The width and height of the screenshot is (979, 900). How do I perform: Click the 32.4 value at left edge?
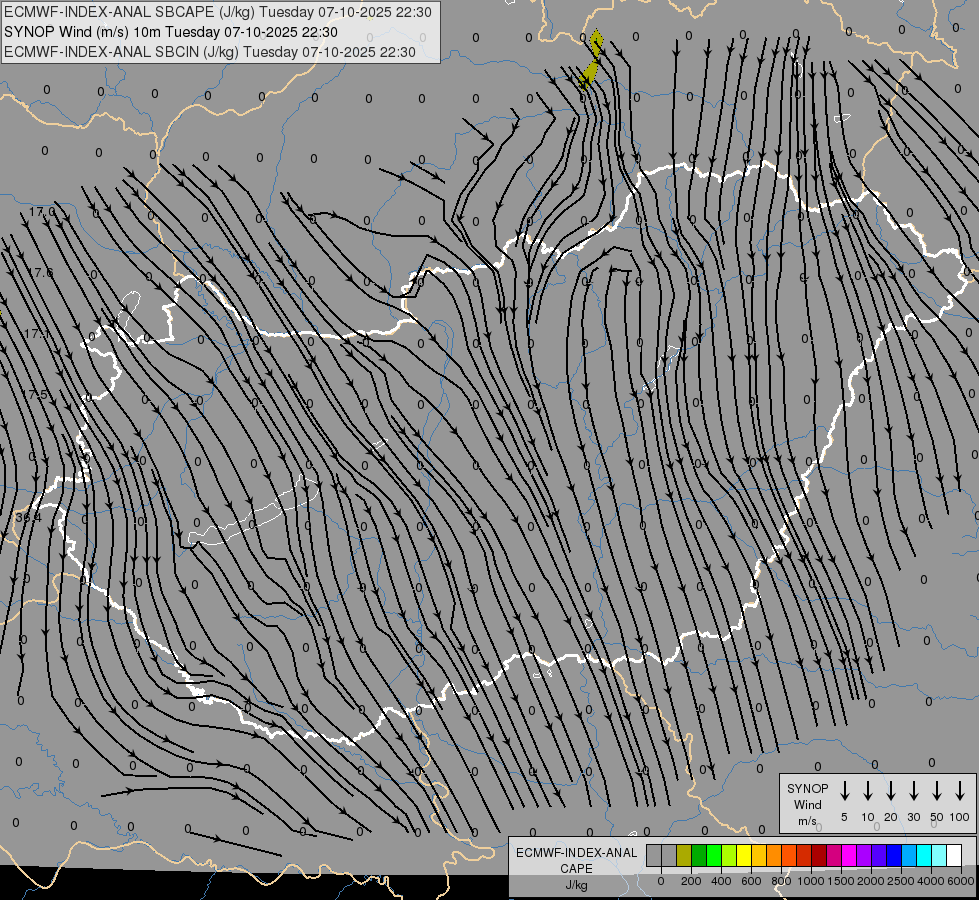pyautogui.click(x=28, y=517)
